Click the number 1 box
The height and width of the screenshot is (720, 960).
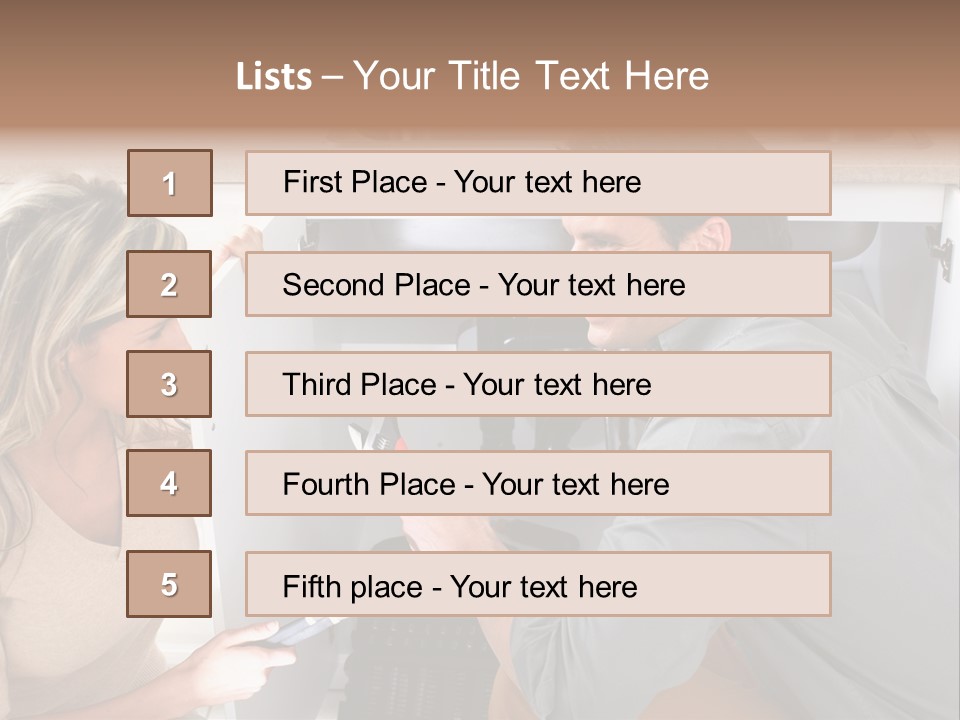tap(170, 183)
